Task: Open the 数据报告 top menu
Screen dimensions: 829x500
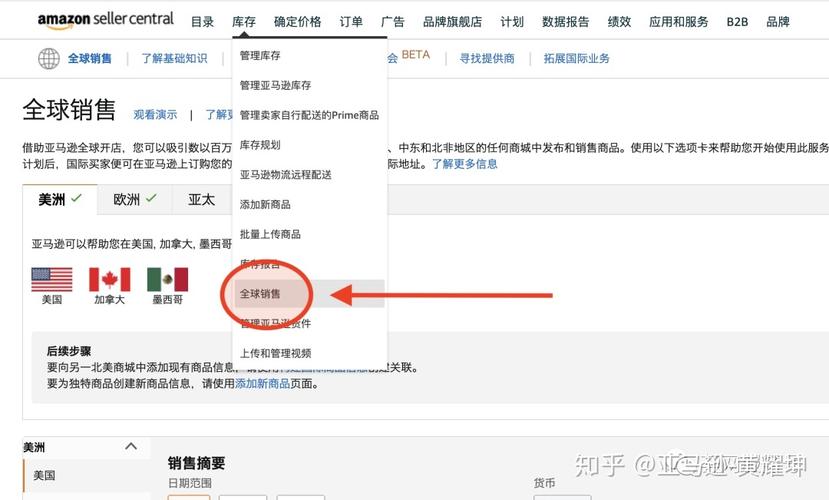Action: [566, 22]
